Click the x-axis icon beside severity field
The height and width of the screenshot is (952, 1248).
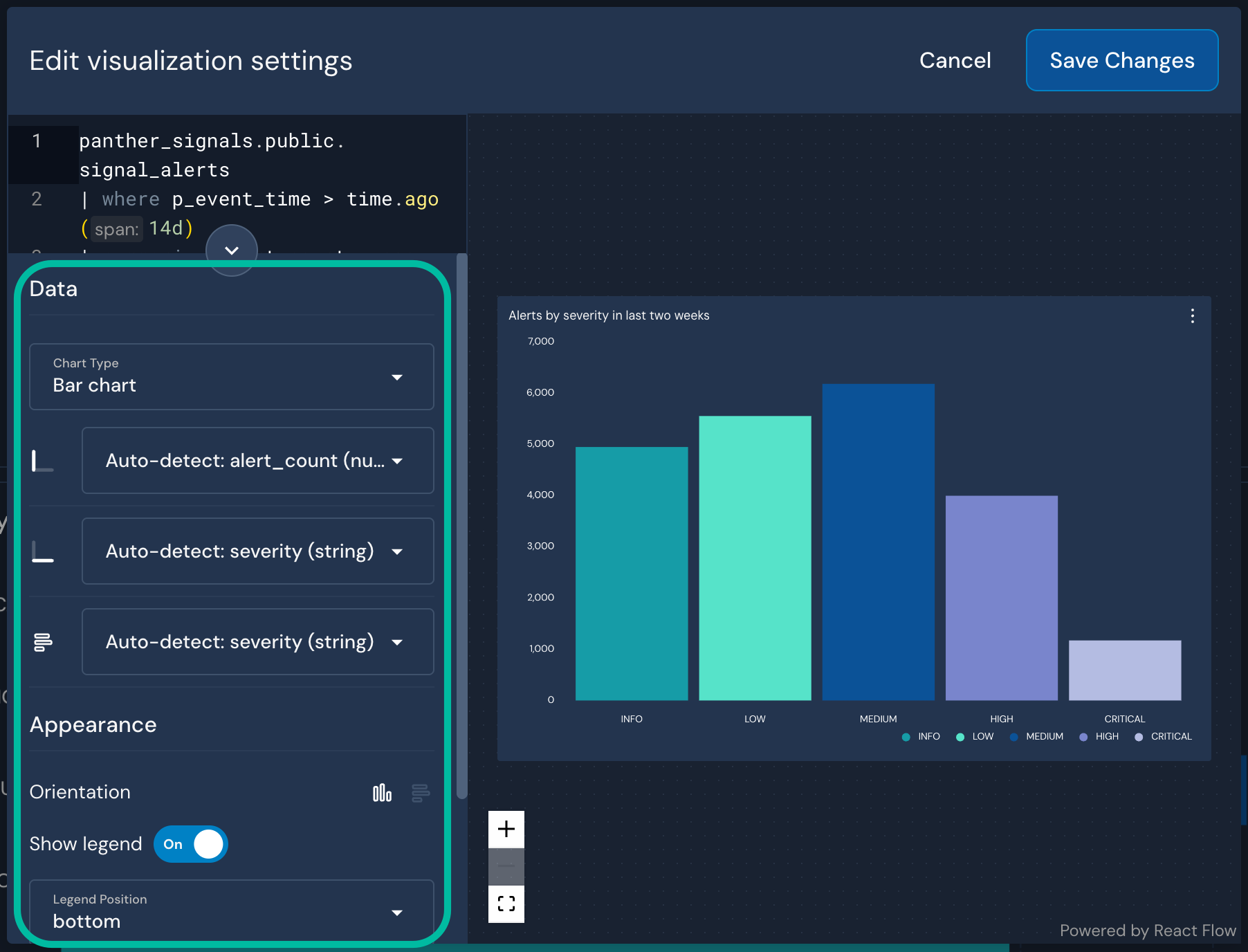(x=43, y=551)
